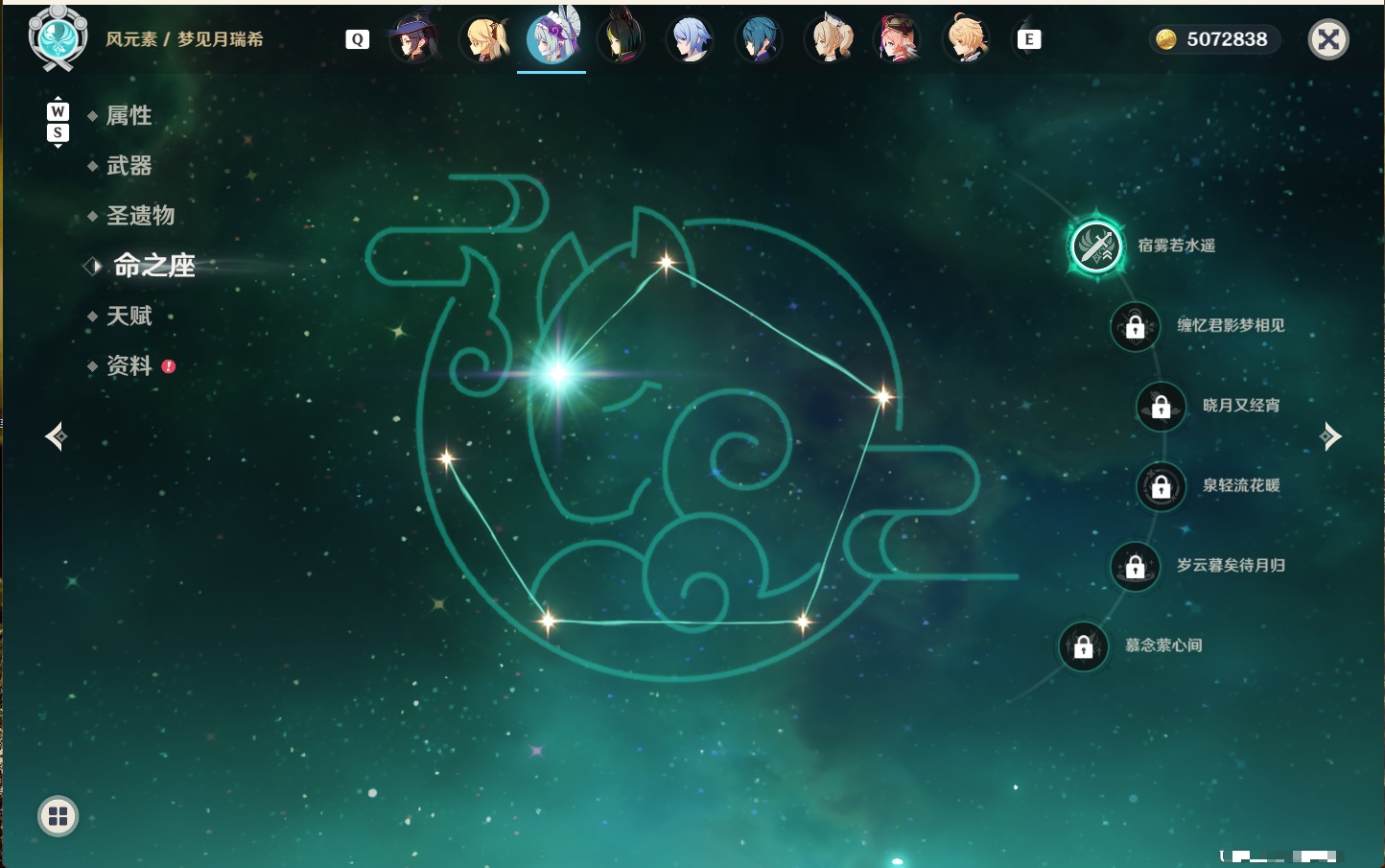Image resolution: width=1385 pixels, height=868 pixels.
Task: Select locked constellation 缠忆君影梦相见 icon
Action: (1135, 326)
